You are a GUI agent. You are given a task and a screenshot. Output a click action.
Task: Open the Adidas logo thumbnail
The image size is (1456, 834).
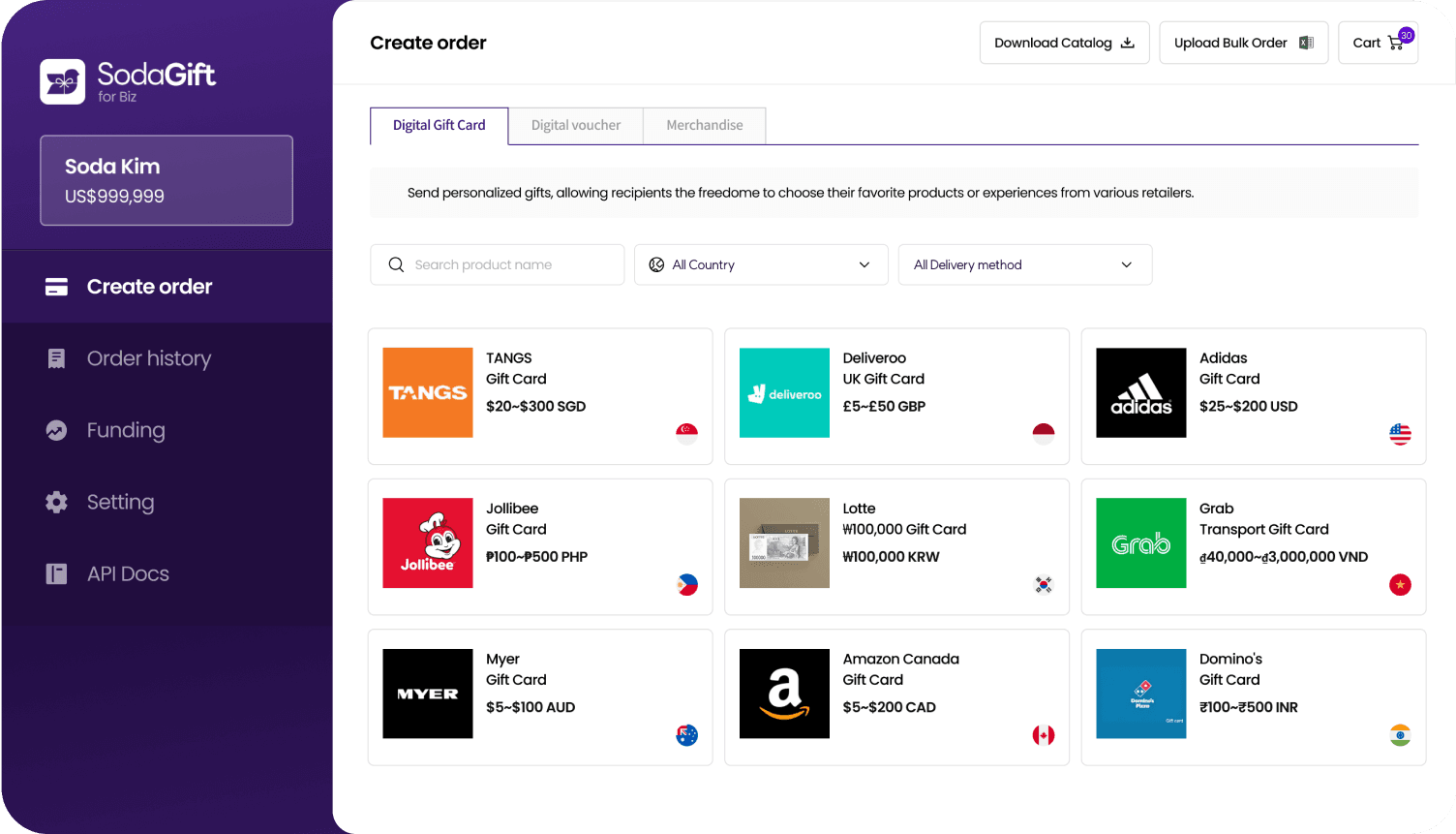1141,392
